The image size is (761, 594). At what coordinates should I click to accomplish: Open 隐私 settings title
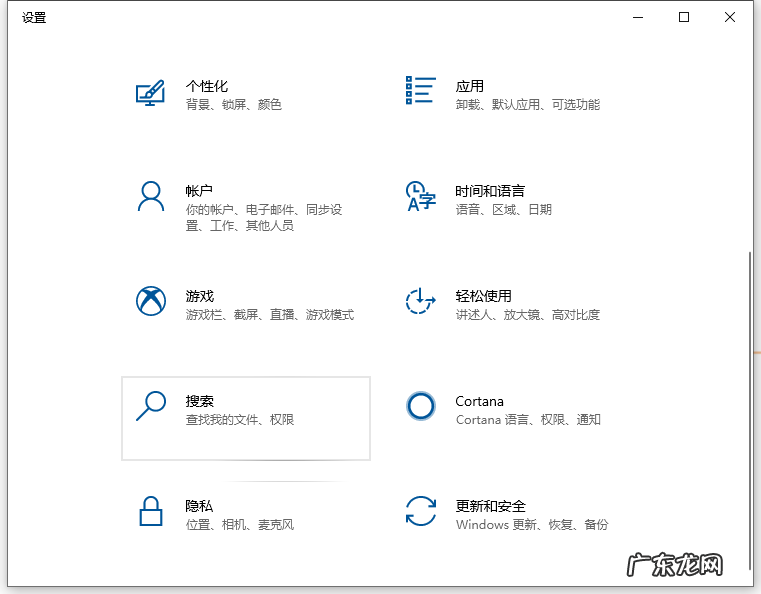pyautogui.click(x=199, y=506)
